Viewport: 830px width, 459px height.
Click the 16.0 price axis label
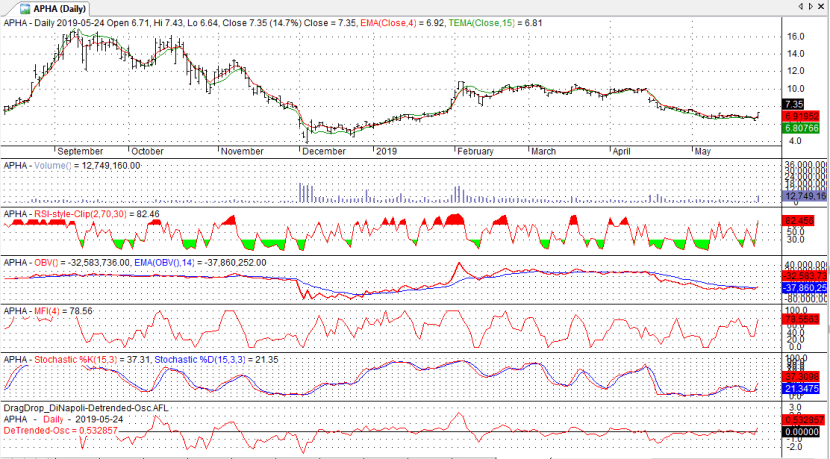[x=797, y=37]
